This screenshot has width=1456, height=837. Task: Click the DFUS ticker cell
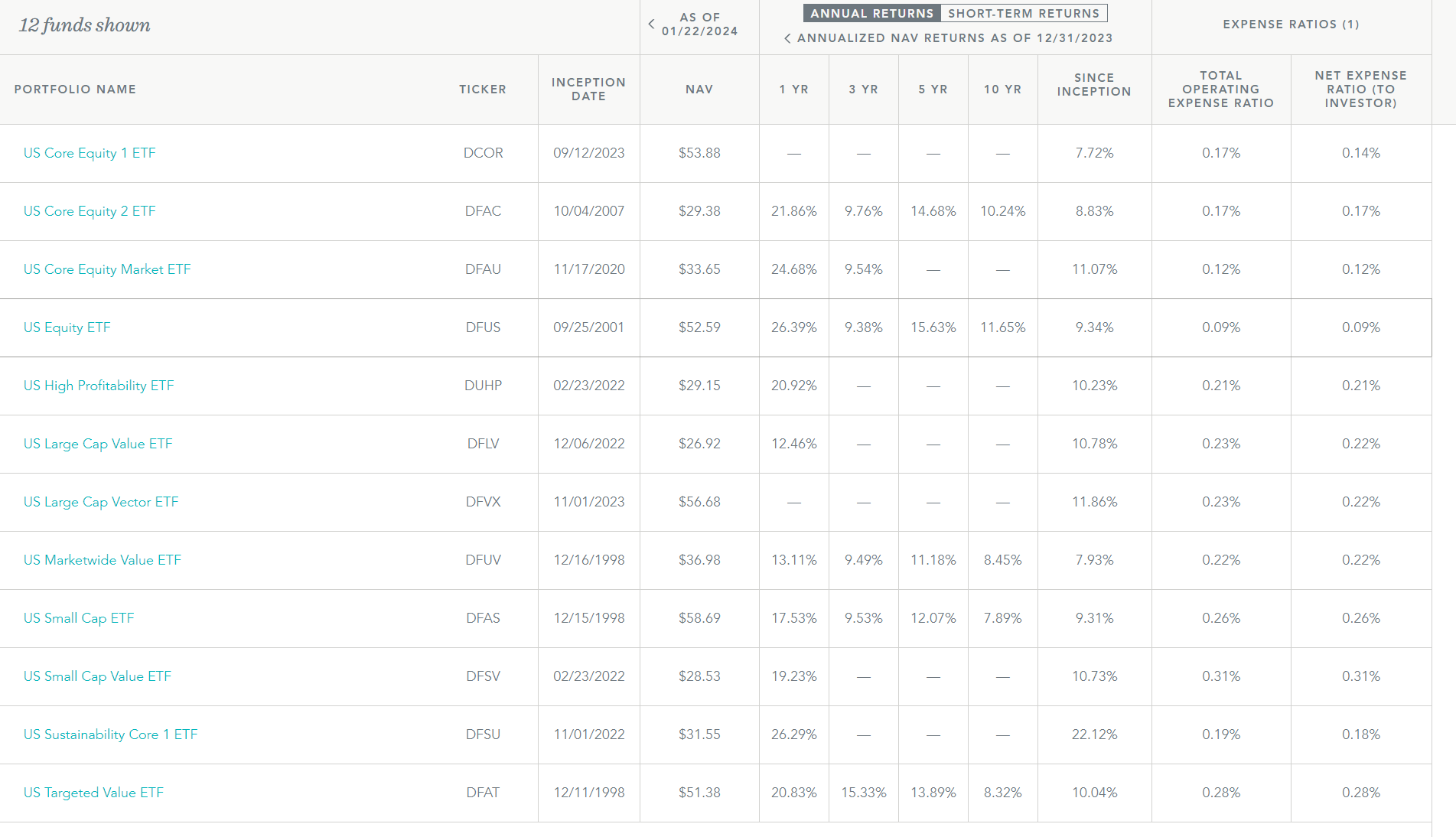(x=484, y=327)
